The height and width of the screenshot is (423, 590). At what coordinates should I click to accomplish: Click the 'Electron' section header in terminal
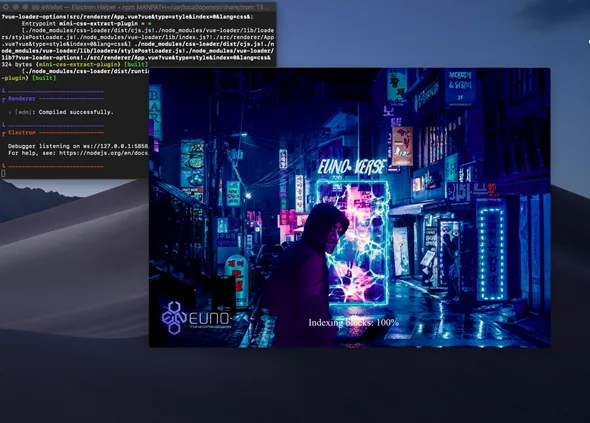22,133
